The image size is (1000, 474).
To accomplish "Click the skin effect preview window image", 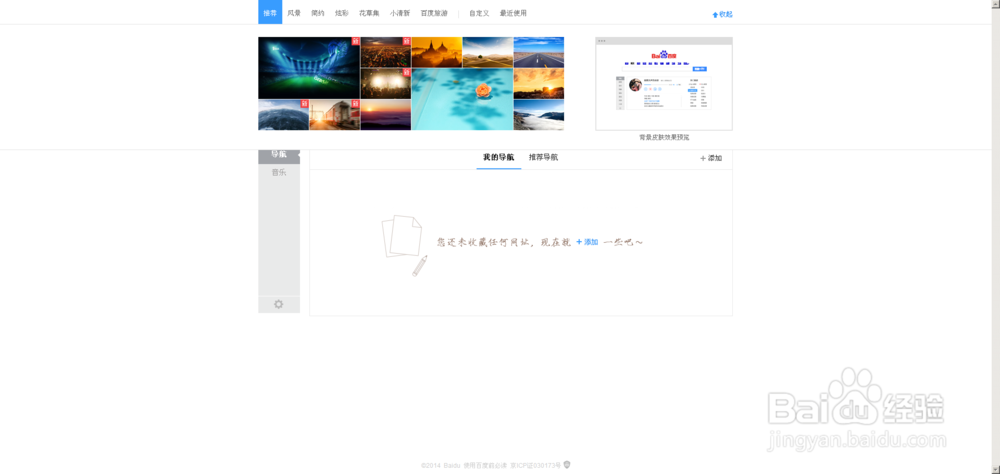I will [x=664, y=84].
